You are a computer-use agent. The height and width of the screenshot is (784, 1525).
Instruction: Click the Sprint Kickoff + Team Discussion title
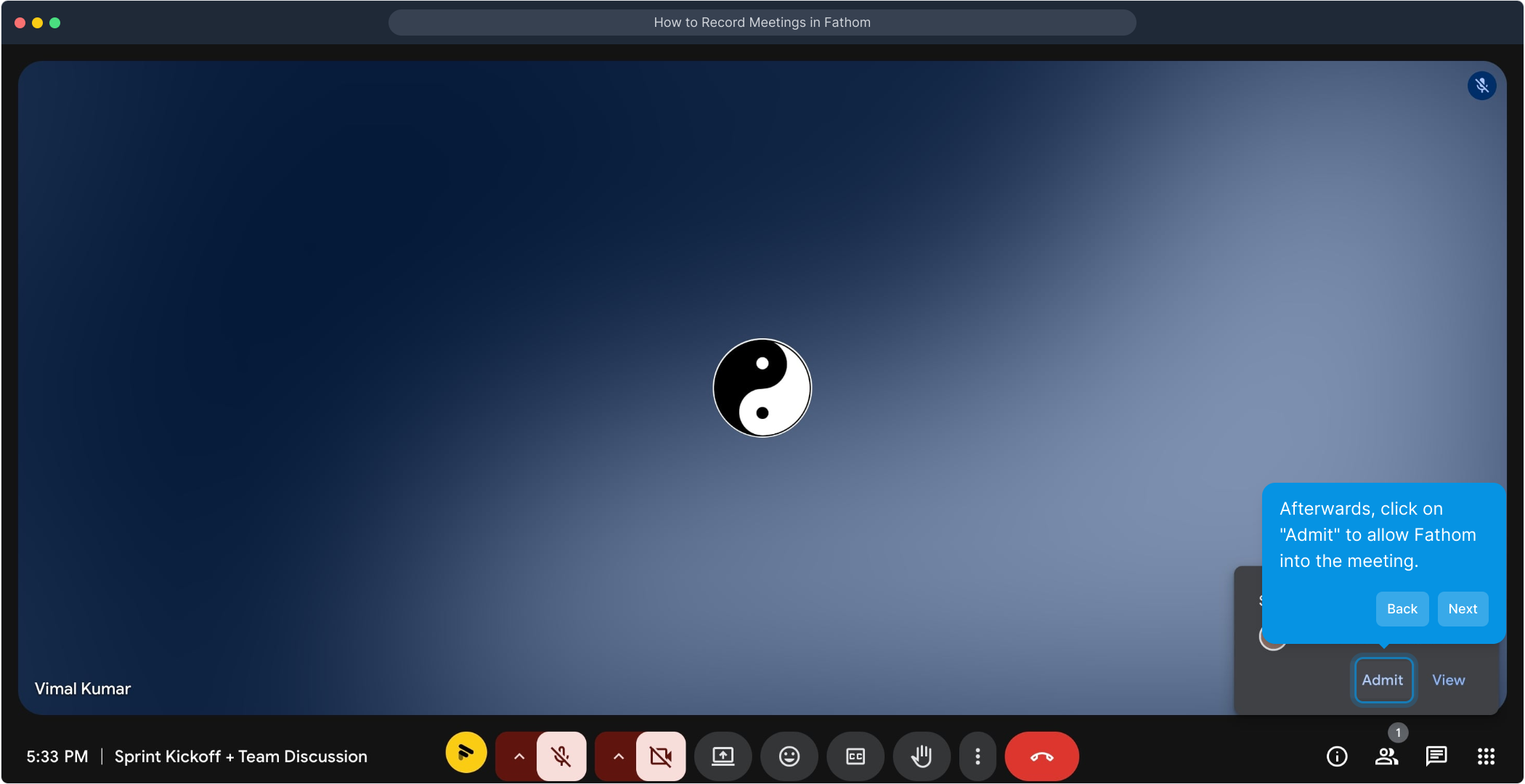pyautogui.click(x=241, y=756)
